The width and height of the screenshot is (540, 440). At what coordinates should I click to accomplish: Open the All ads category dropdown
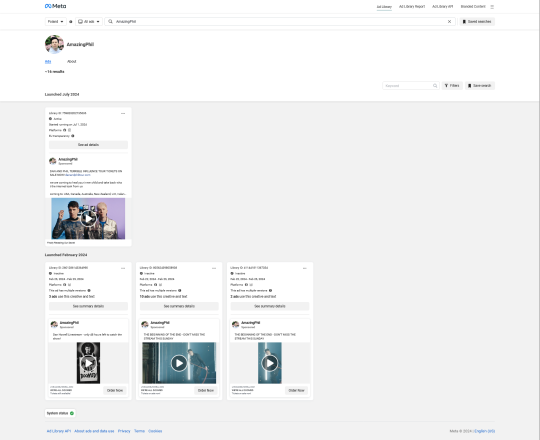pyautogui.click(x=89, y=22)
